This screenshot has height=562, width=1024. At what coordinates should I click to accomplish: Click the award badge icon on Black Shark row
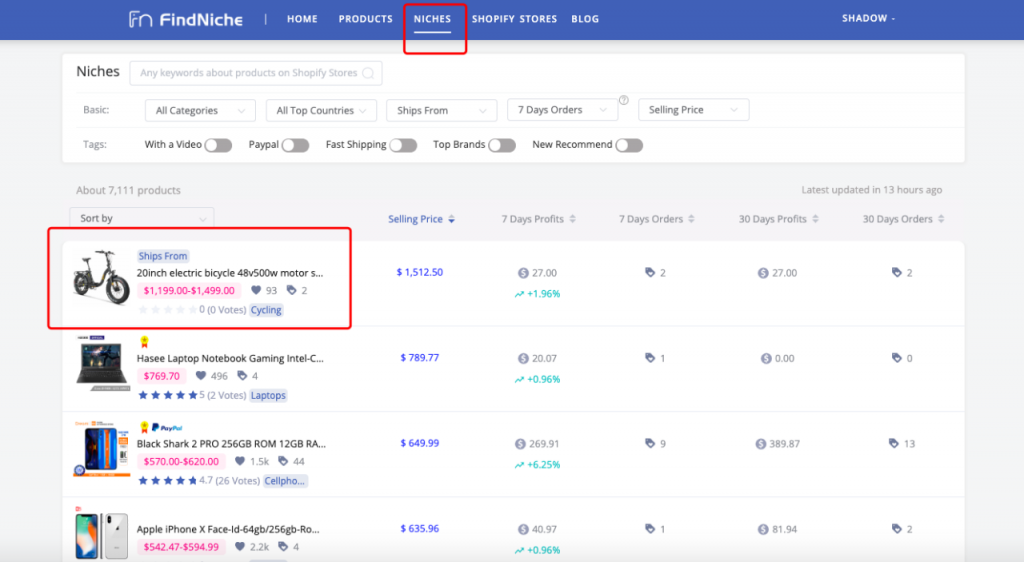click(x=144, y=428)
